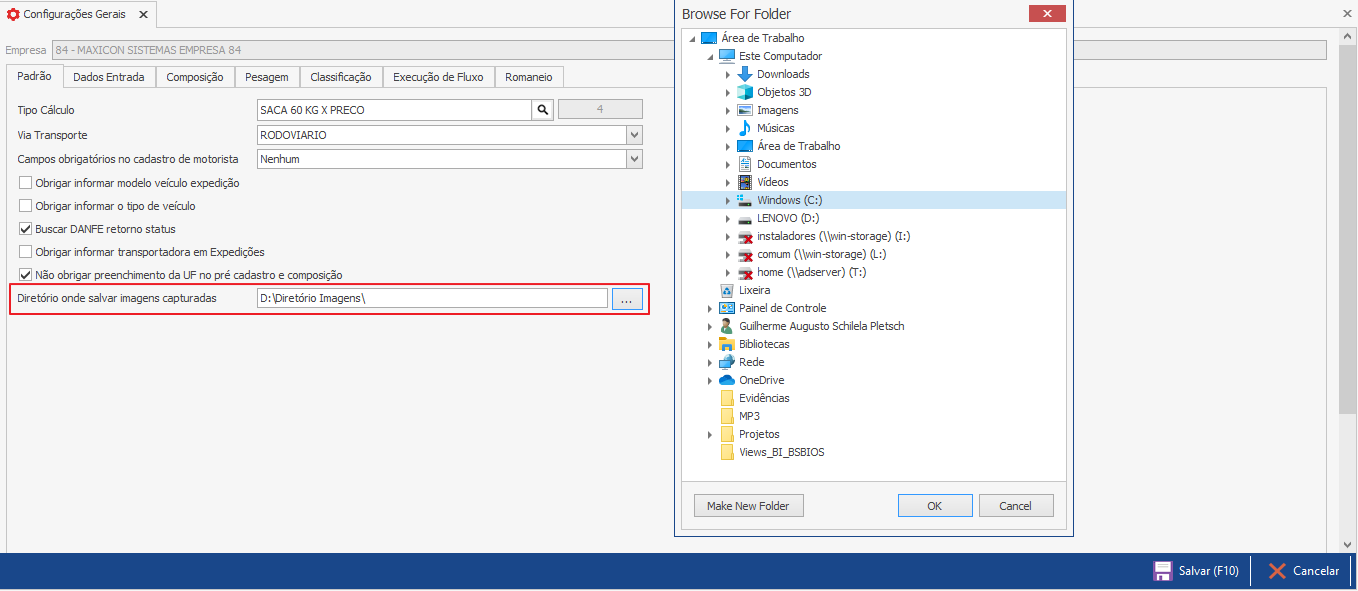Viewport: 1358px width, 591px height.
Task: Close the Browse For Folder dialog
Action: [x=1047, y=14]
